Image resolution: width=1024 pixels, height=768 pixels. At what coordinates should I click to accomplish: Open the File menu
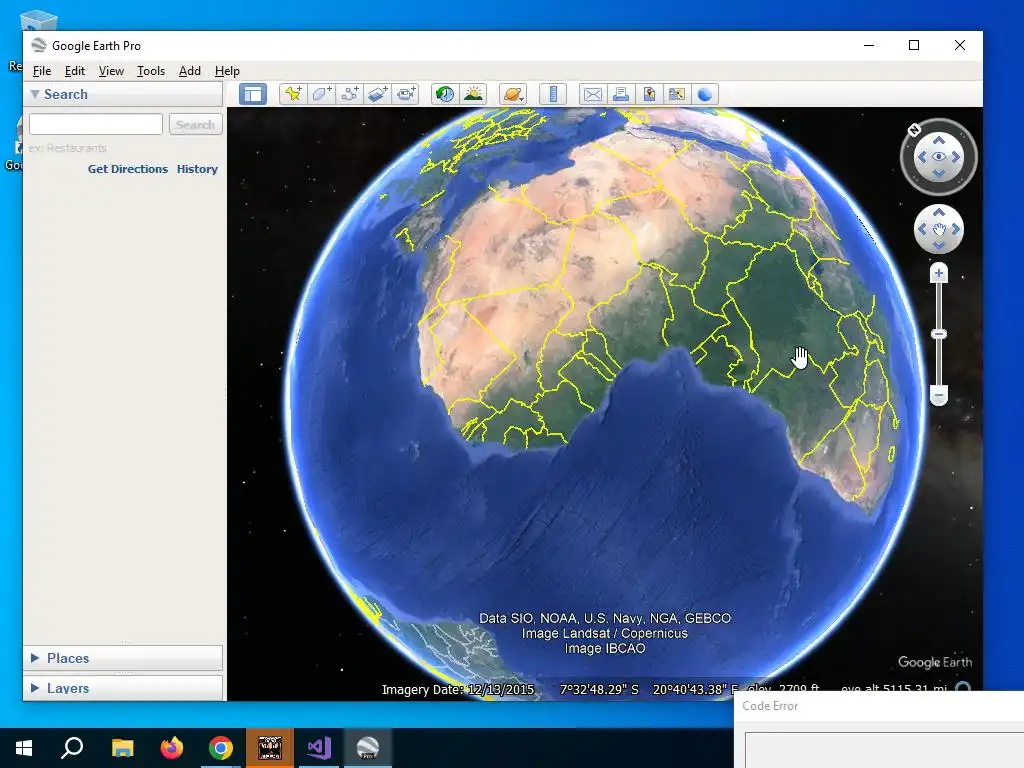coord(42,71)
